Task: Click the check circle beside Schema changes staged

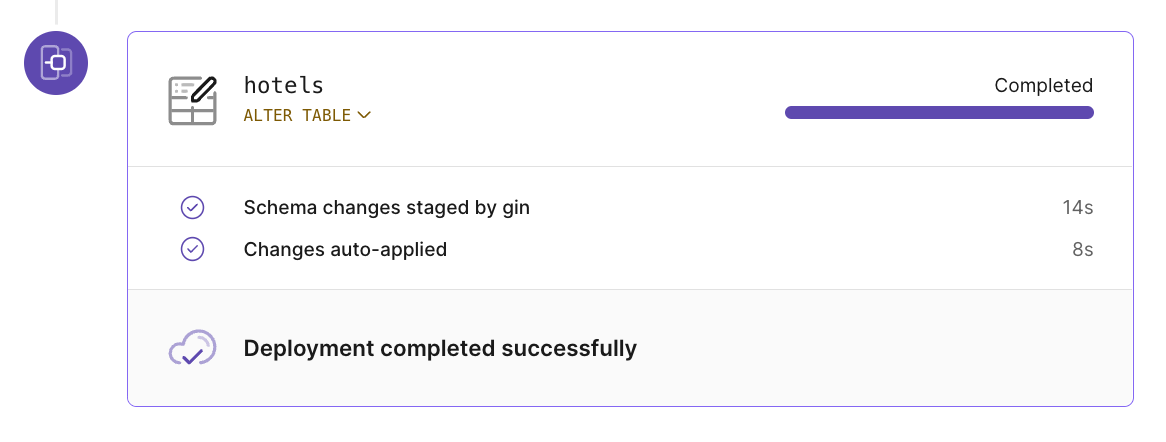Action: (192, 208)
